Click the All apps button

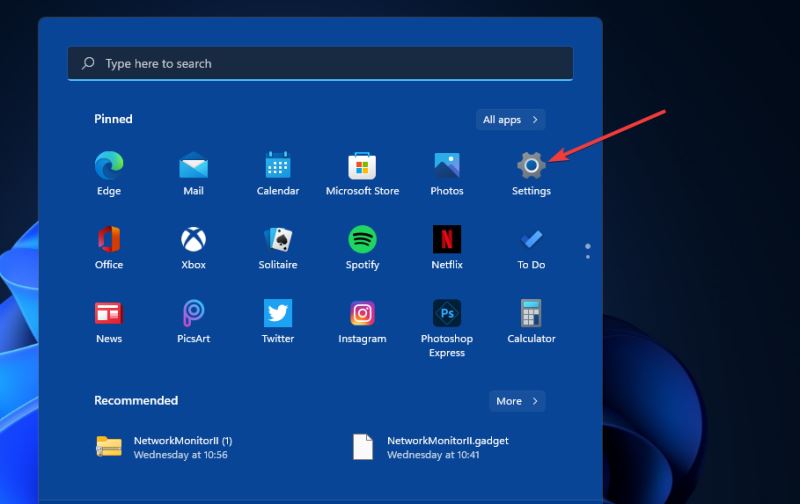[x=510, y=120]
